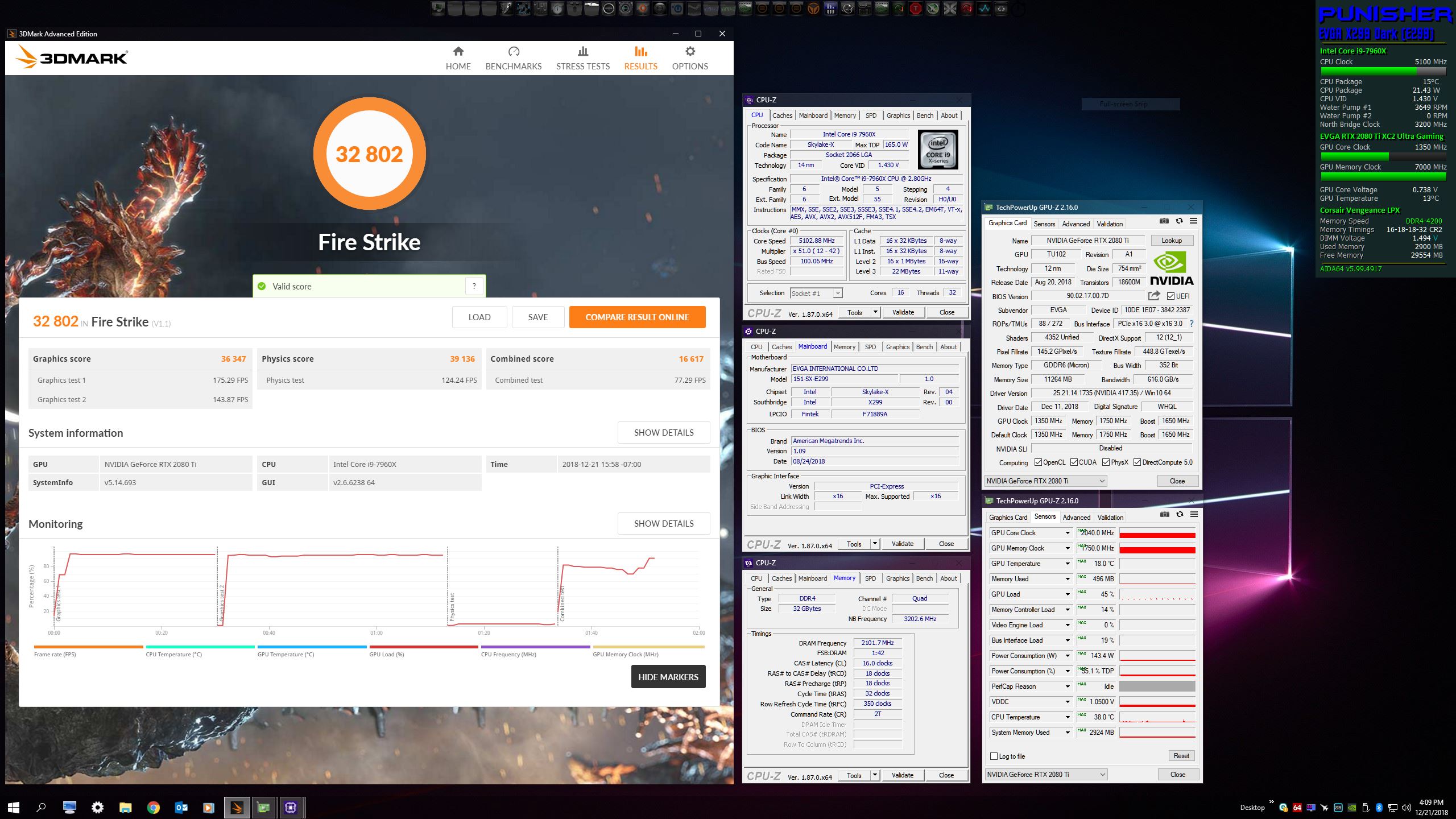Switch to the Caches tab in the top CPU-Z window
Image resolution: width=1456 pixels, height=819 pixels.
point(782,115)
